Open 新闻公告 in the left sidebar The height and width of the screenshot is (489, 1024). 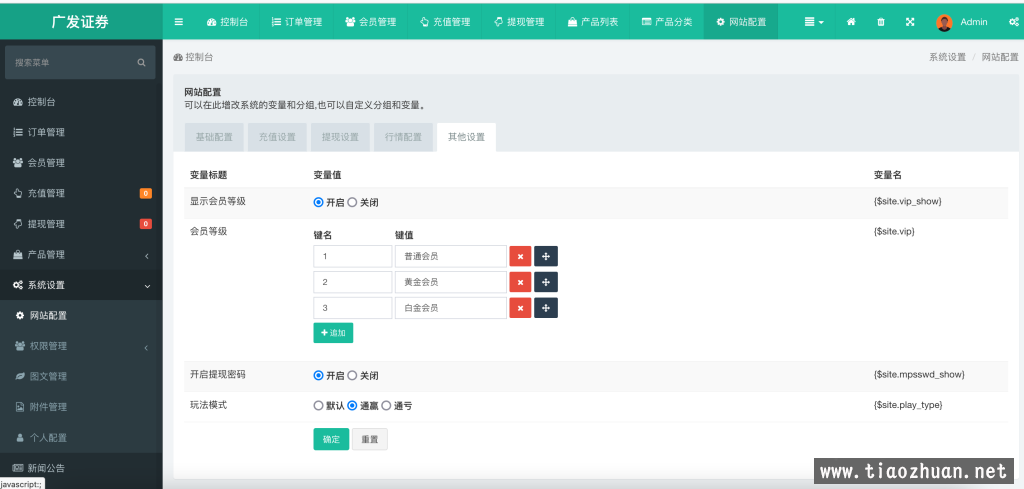[81, 468]
